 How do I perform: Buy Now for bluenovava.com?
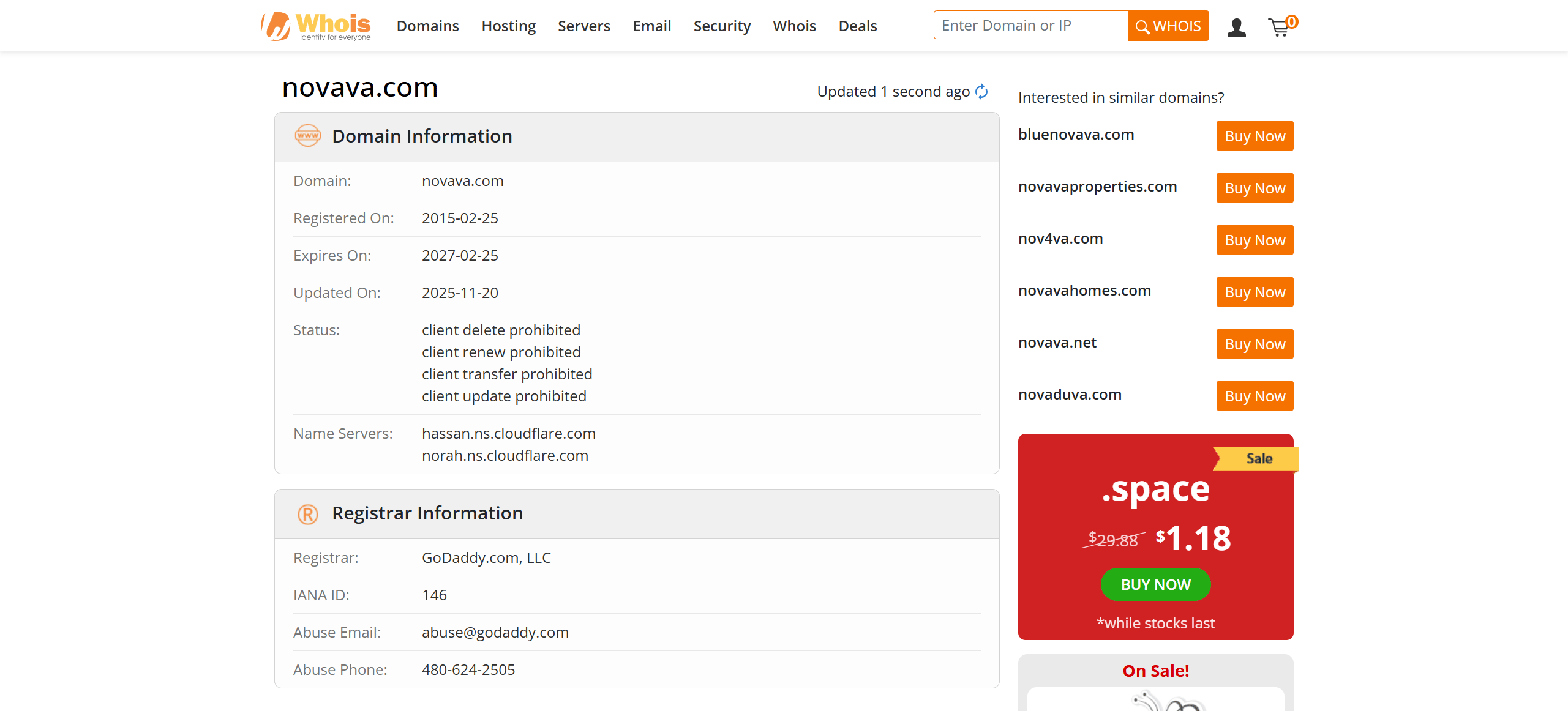(1255, 136)
